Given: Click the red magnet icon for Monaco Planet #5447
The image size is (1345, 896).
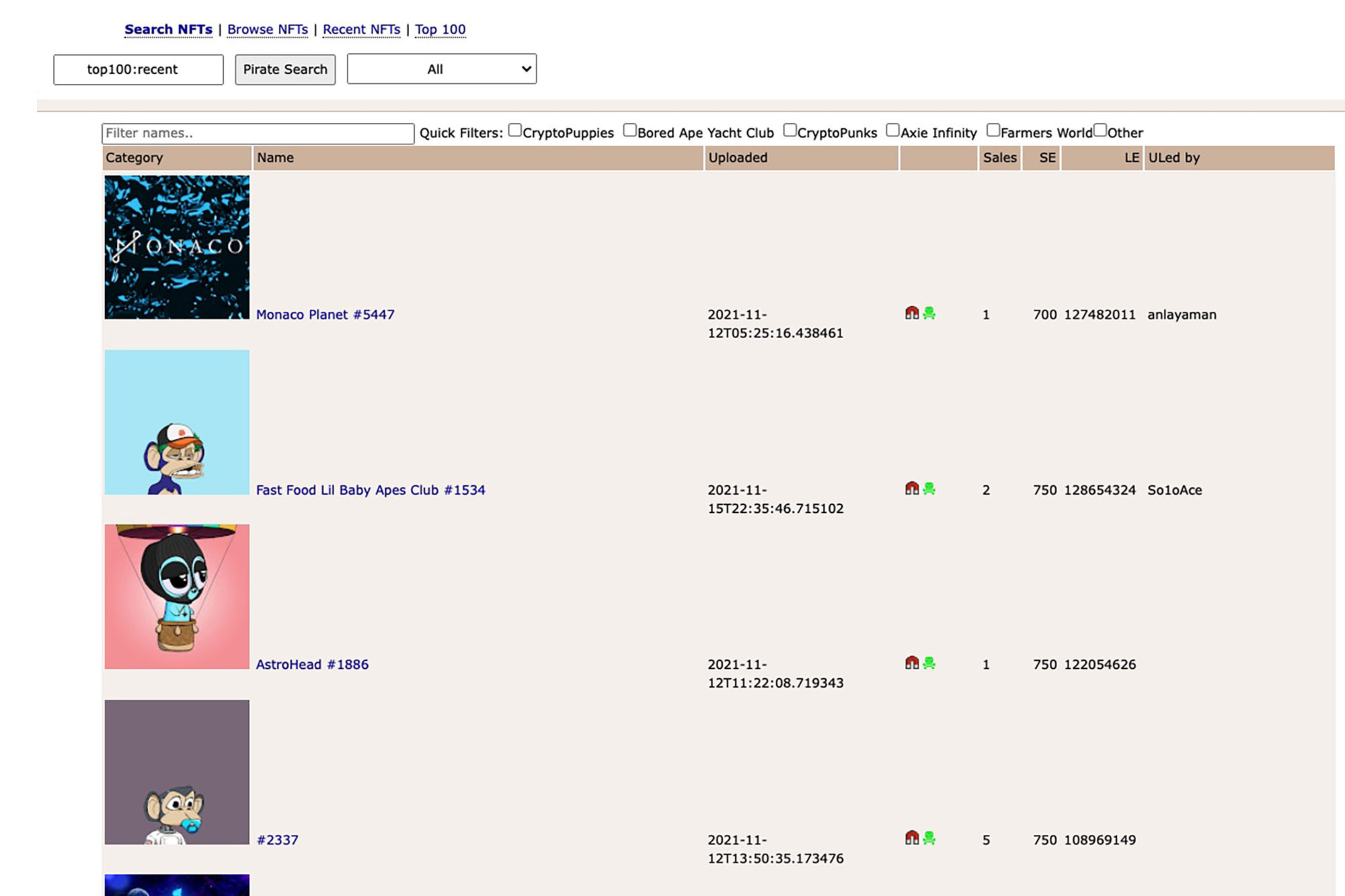Looking at the screenshot, I should pyautogui.click(x=912, y=313).
